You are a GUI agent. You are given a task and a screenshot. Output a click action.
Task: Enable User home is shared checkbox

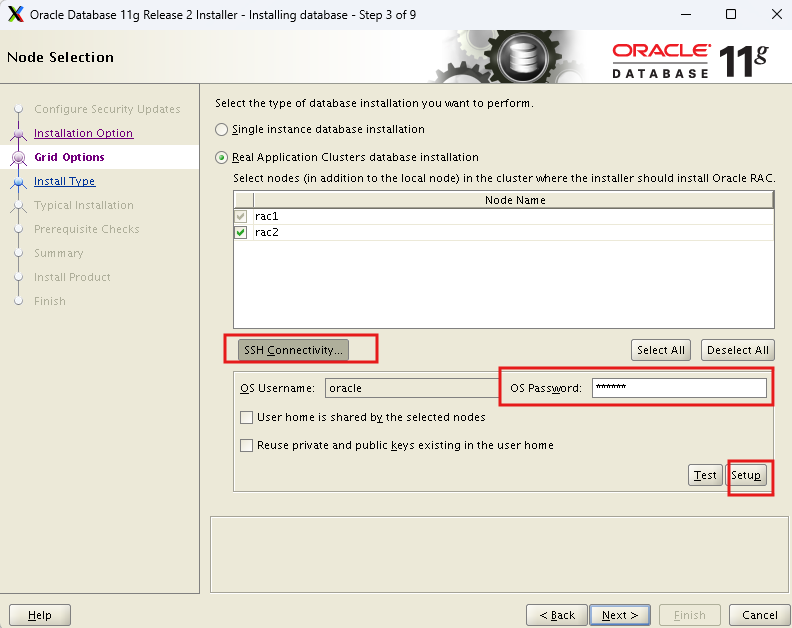(246, 417)
